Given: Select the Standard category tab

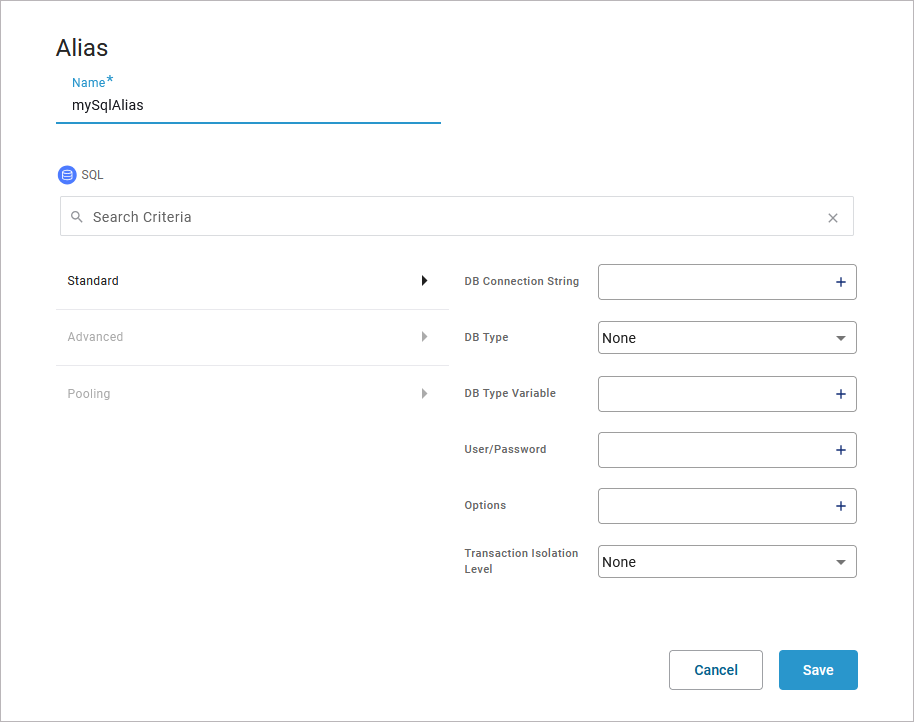Looking at the screenshot, I should [93, 281].
